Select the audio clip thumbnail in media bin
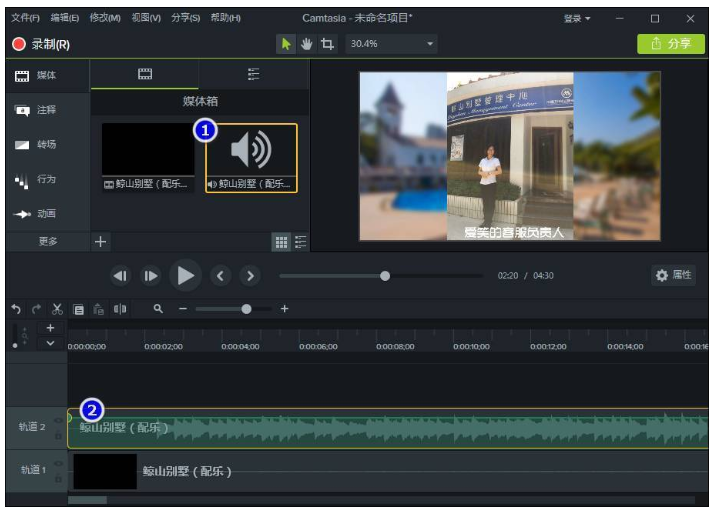Viewport: 712px width, 509px height. 251,150
